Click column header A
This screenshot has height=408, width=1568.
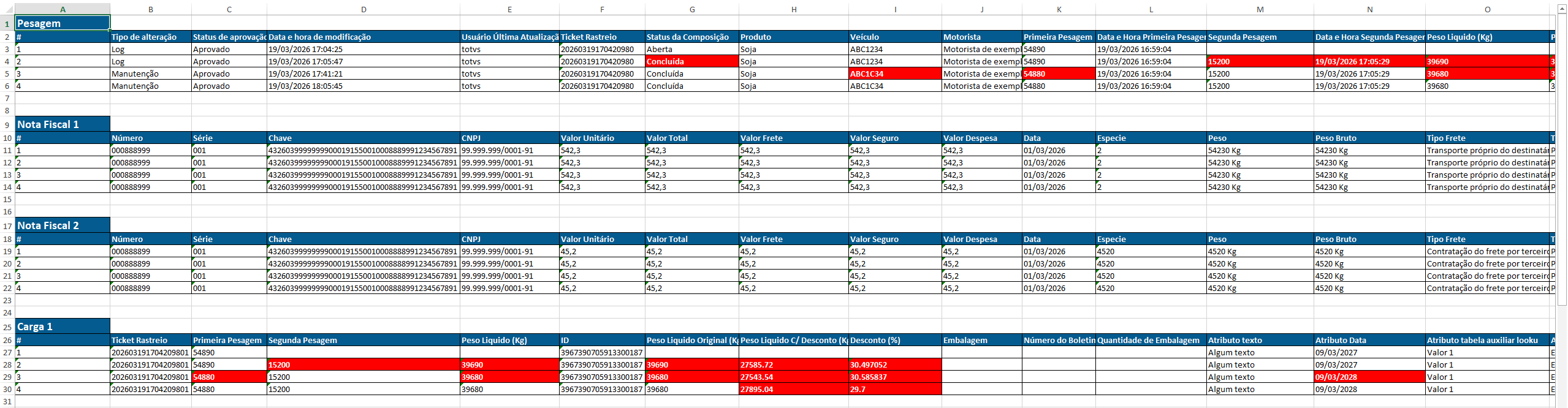coord(63,9)
